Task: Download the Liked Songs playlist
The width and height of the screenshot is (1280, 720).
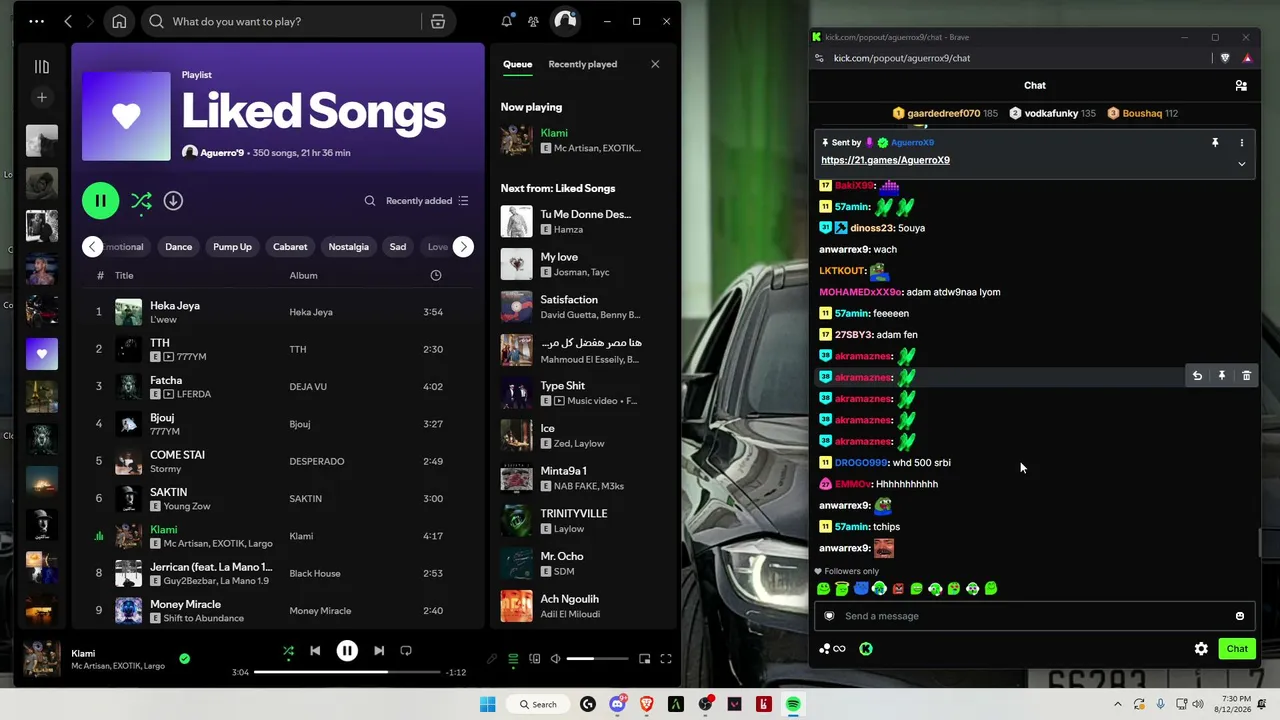Action: 173,201
